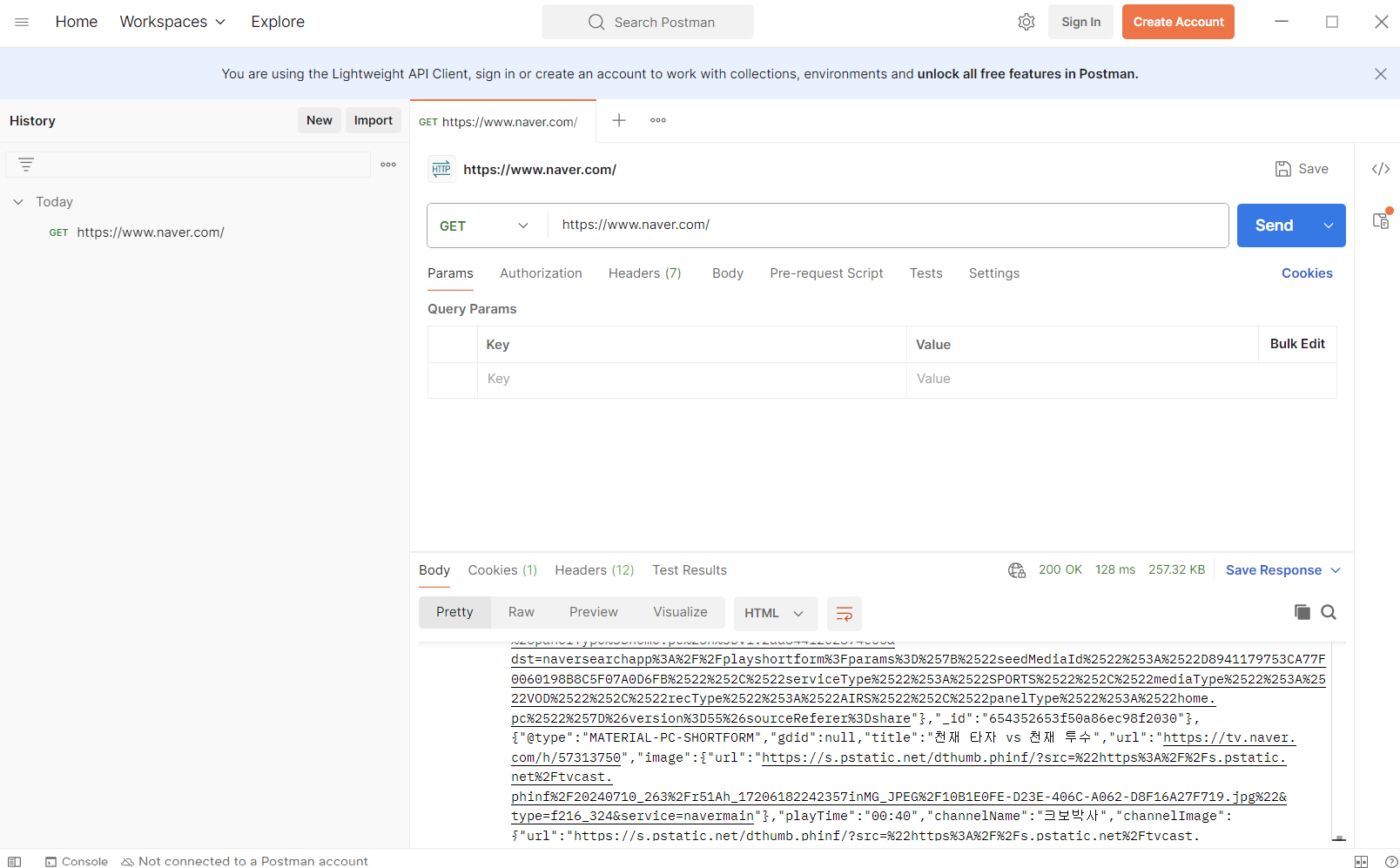Switch to Preview response view
Screen dimensions: 1400x868
pyautogui.click(x=594, y=612)
